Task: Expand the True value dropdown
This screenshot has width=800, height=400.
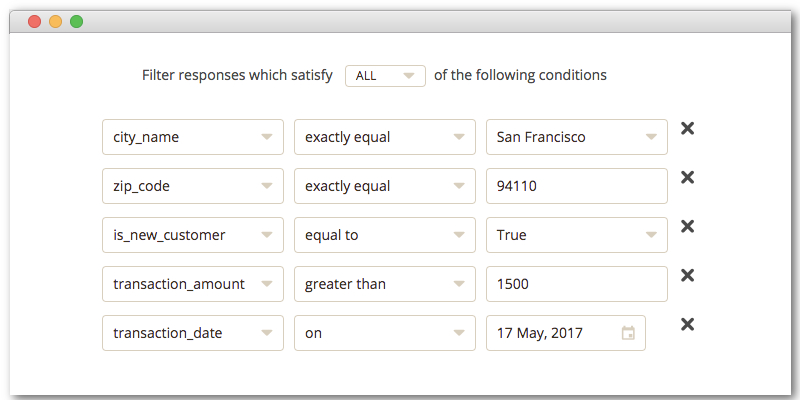Action: pos(577,235)
